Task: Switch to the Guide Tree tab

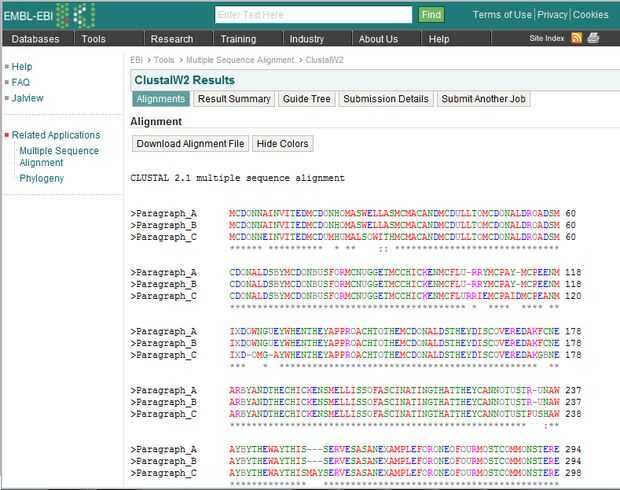Action: [307, 99]
